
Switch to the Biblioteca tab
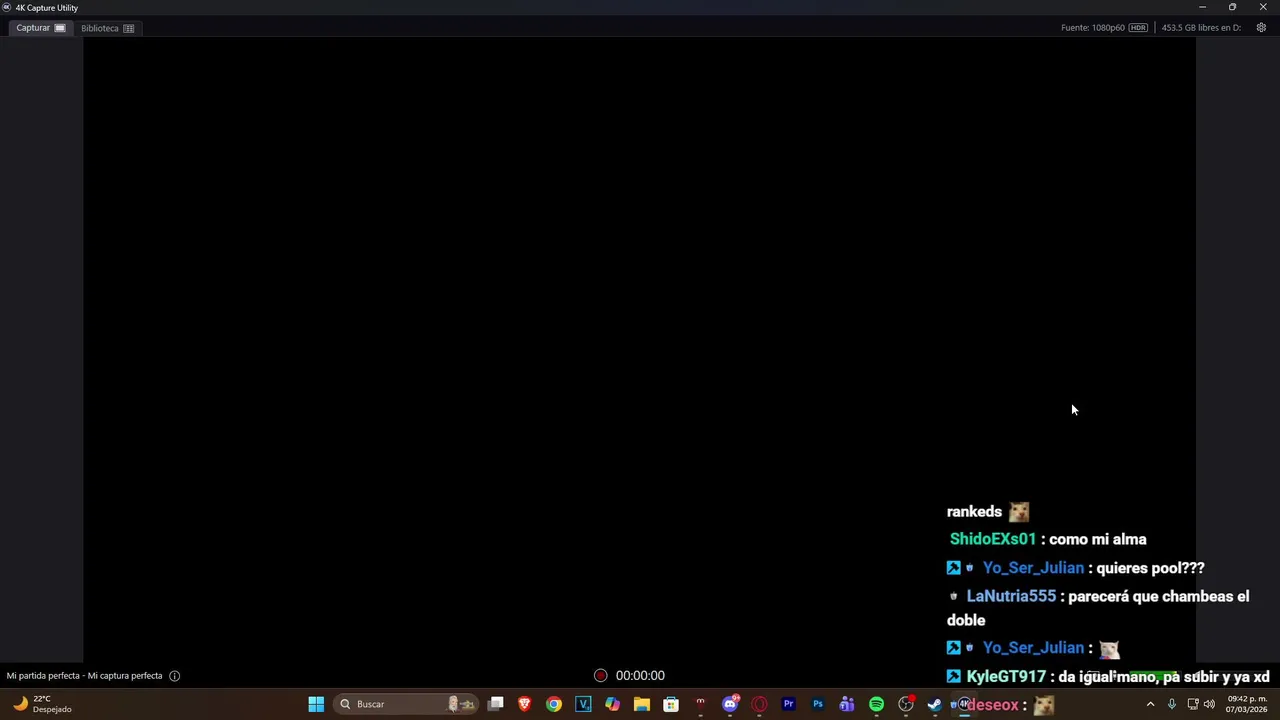(x=107, y=28)
